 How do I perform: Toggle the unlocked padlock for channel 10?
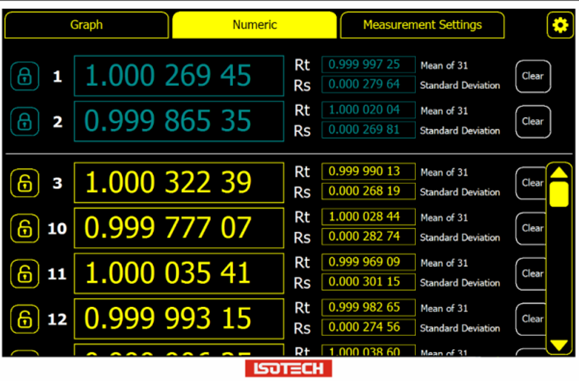click(24, 228)
